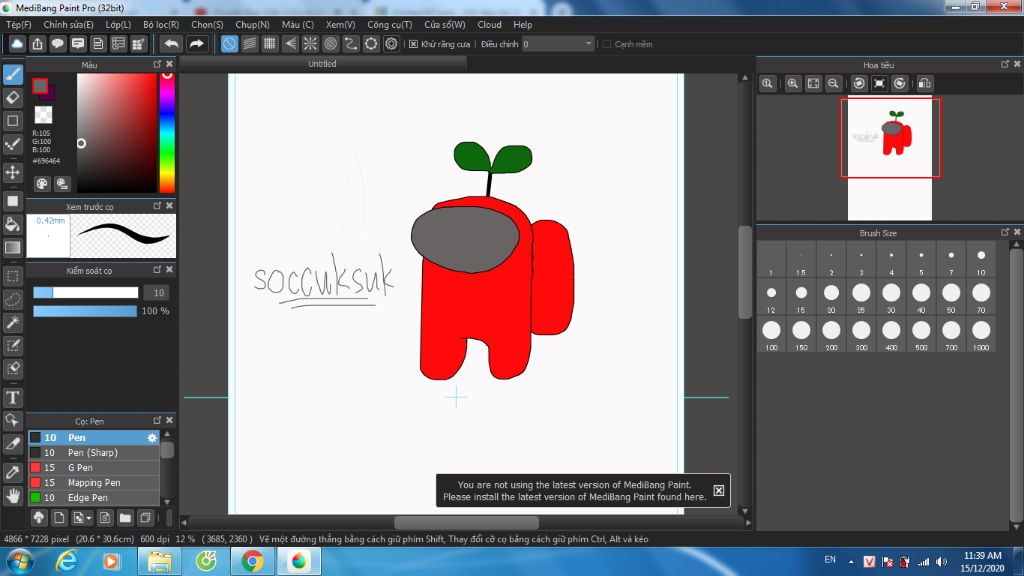Zoom out in the navigator panel

click(833, 84)
